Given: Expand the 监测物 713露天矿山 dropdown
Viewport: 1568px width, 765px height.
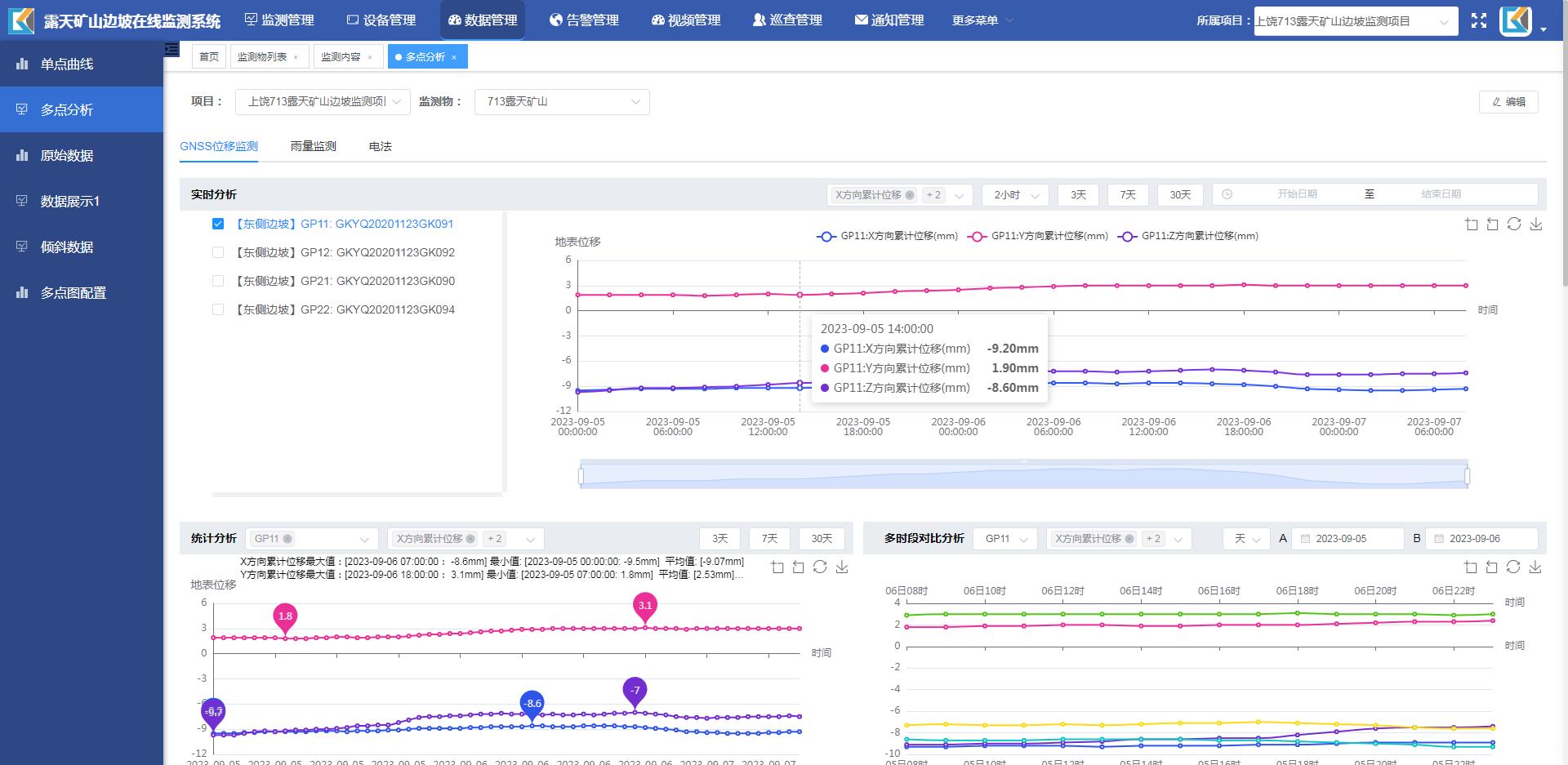Looking at the screenshot, I should tap(562, 102).
